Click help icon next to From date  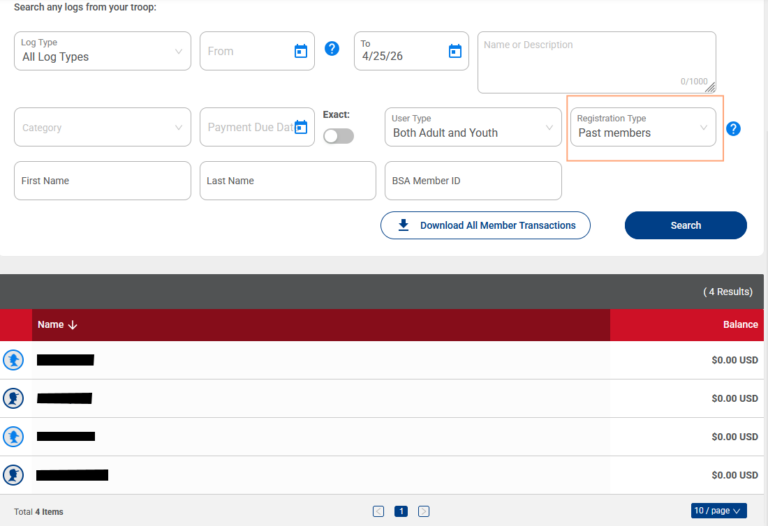pyautogui.click(x=332, y=48)
